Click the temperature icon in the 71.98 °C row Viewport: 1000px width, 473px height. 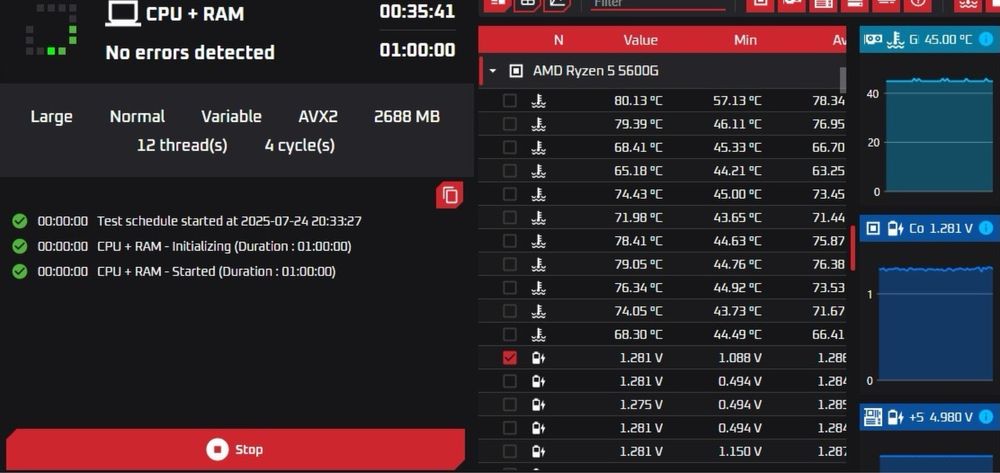click(x=539, y=217)
